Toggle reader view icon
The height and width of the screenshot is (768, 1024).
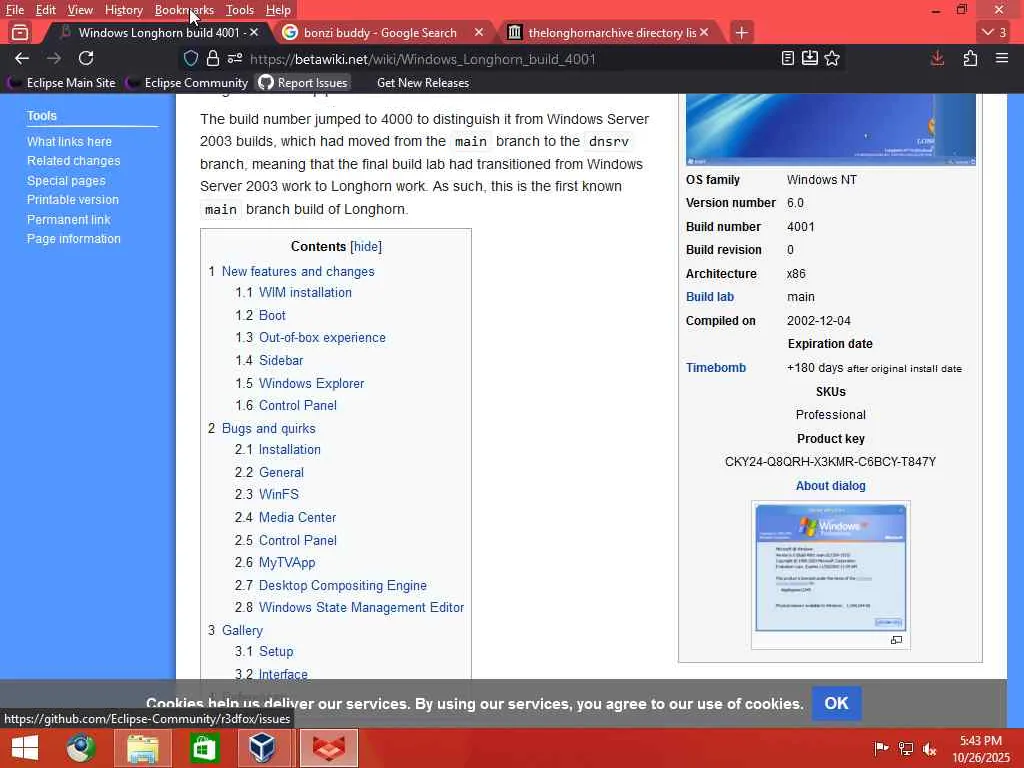point(788,59)
